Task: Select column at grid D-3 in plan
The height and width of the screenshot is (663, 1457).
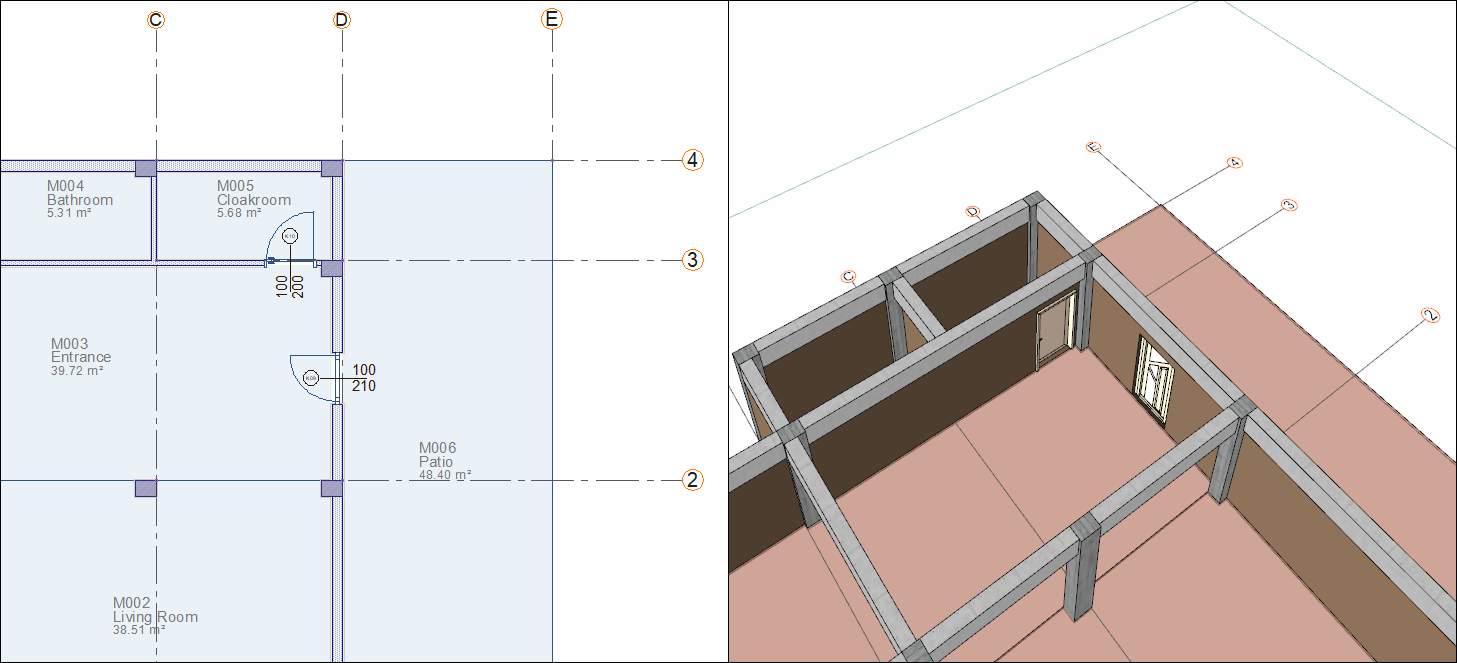Action: coord(332,268)
